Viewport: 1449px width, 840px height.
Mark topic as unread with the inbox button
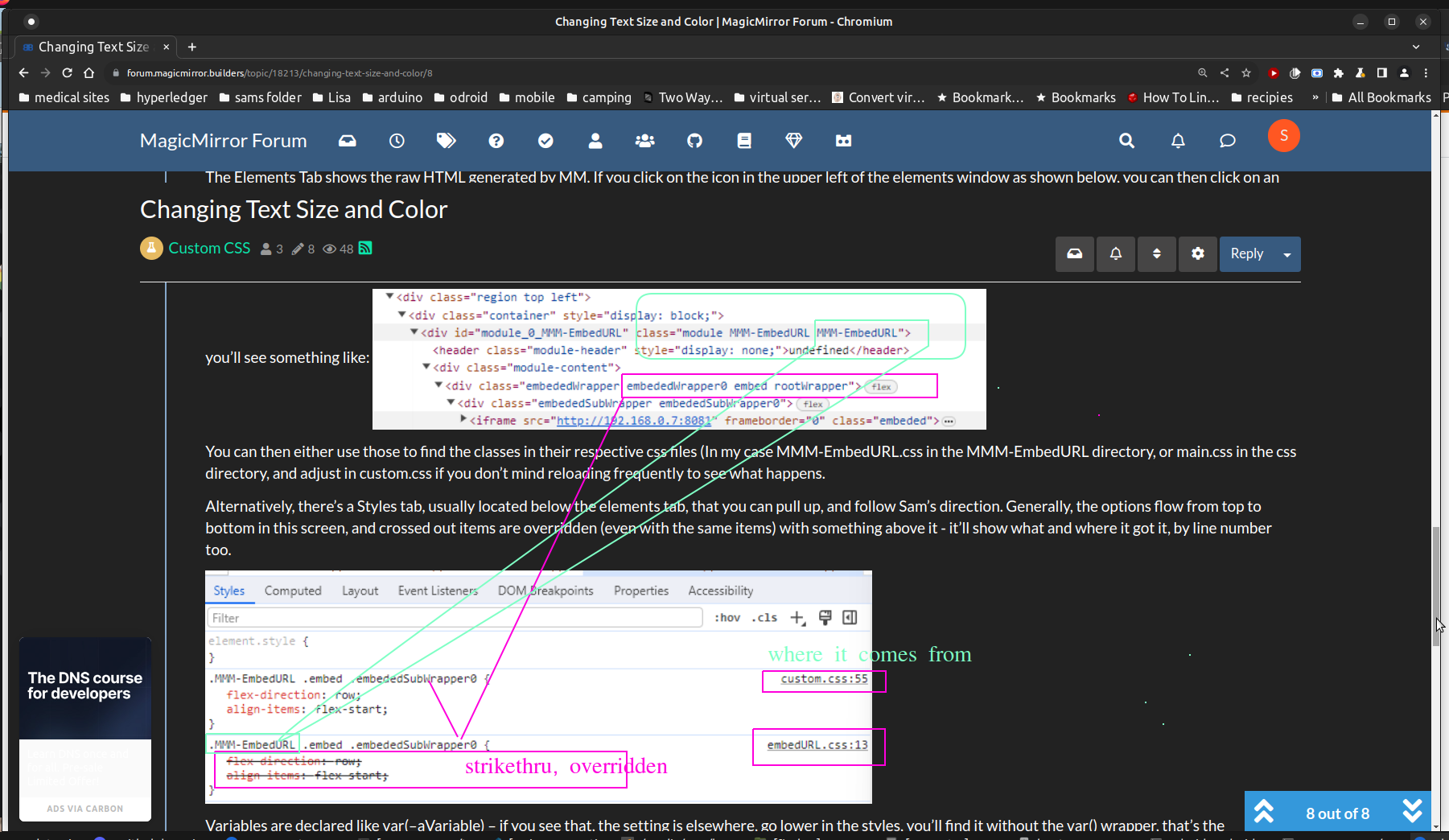tap(1074, 253)
